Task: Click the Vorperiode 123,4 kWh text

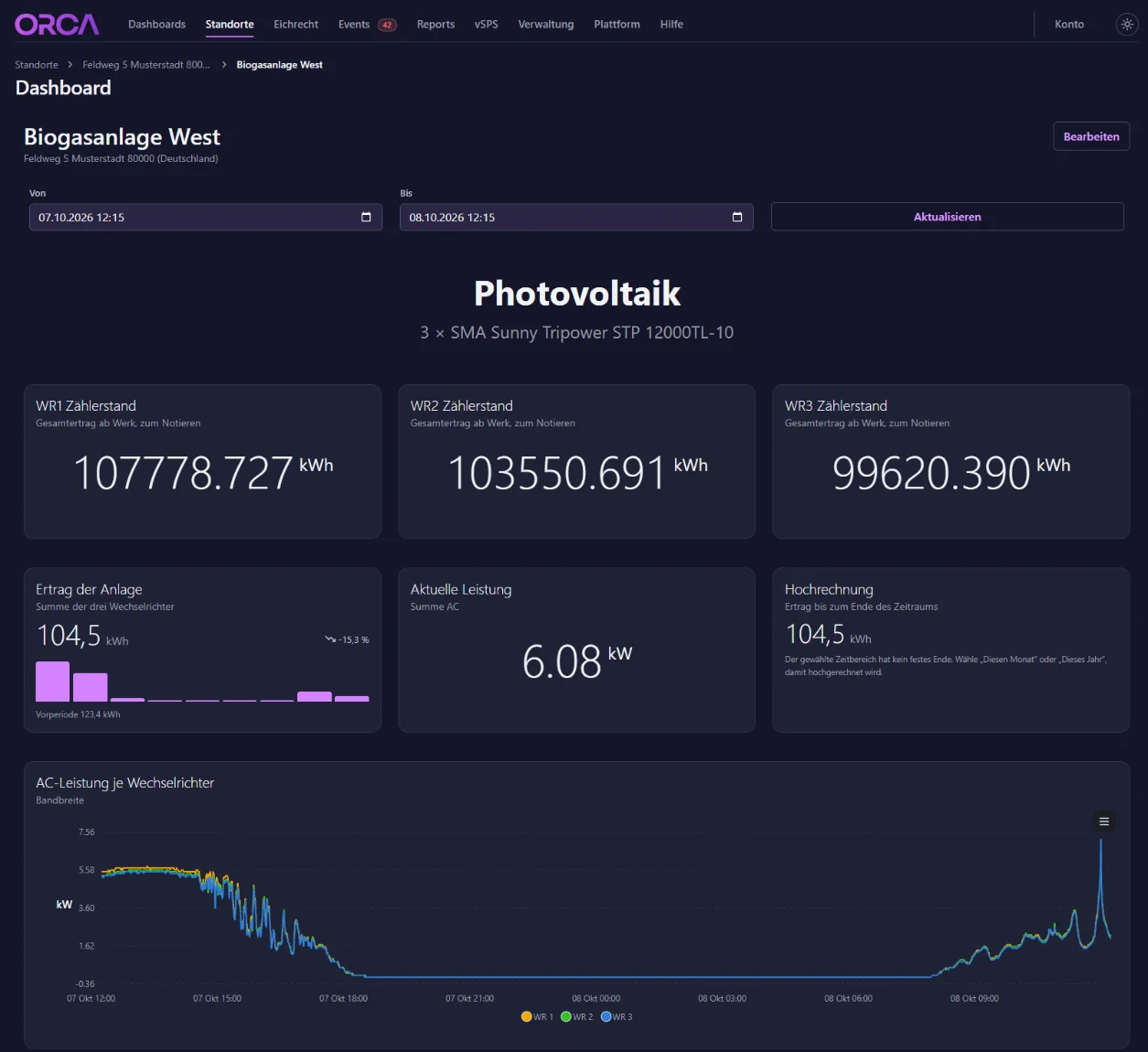Action: click(x=78, y=714)
